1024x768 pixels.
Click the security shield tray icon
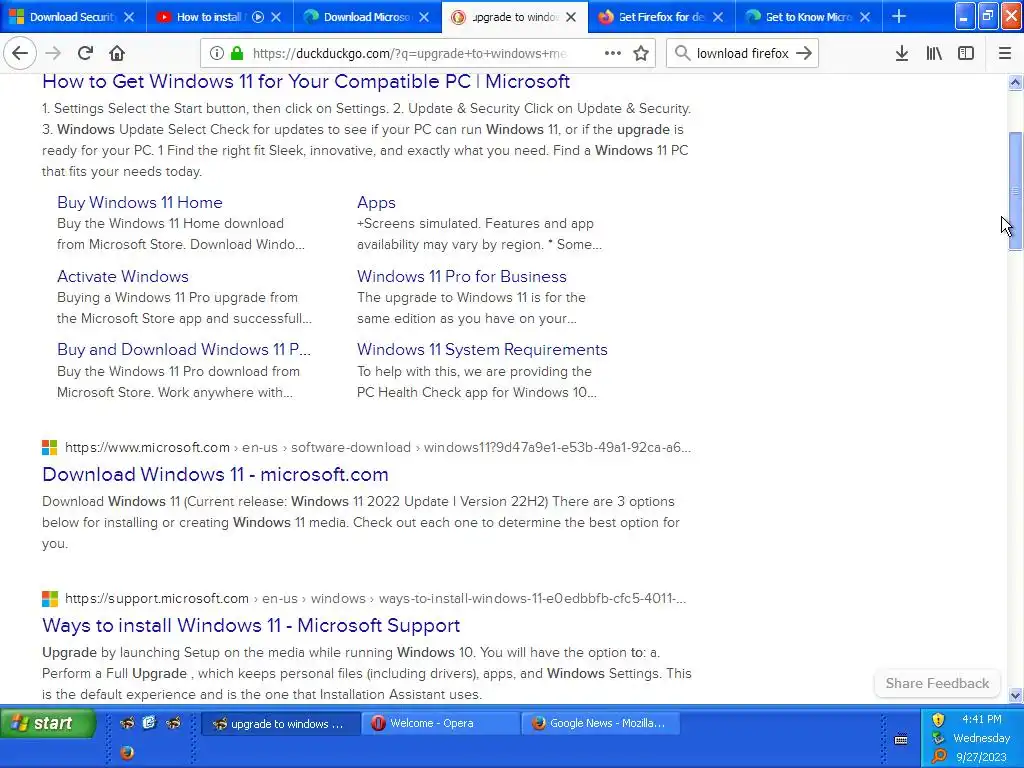coord(939,720)
